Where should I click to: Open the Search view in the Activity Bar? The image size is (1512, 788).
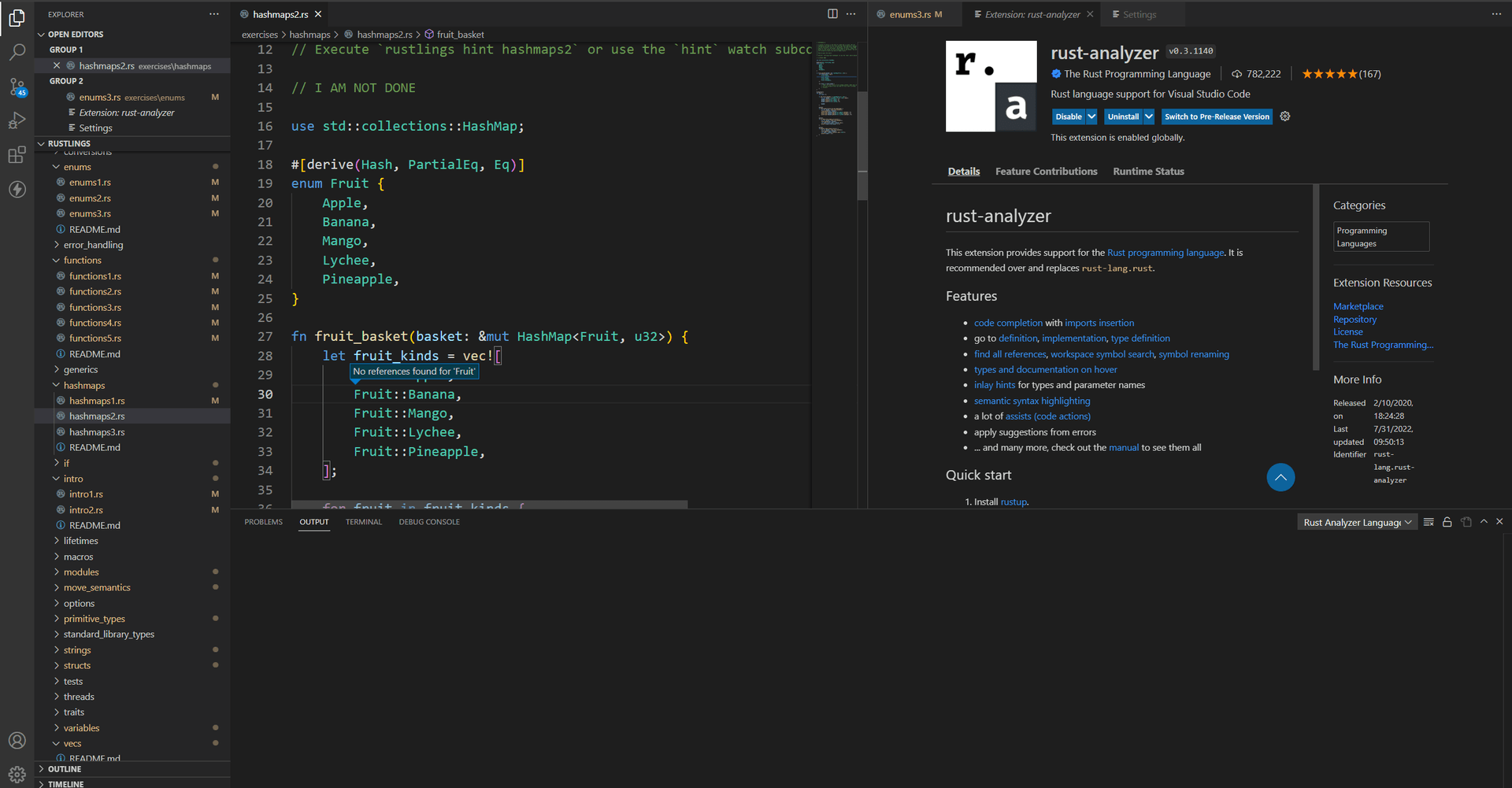pyautogui.click(x=17, y=52)
